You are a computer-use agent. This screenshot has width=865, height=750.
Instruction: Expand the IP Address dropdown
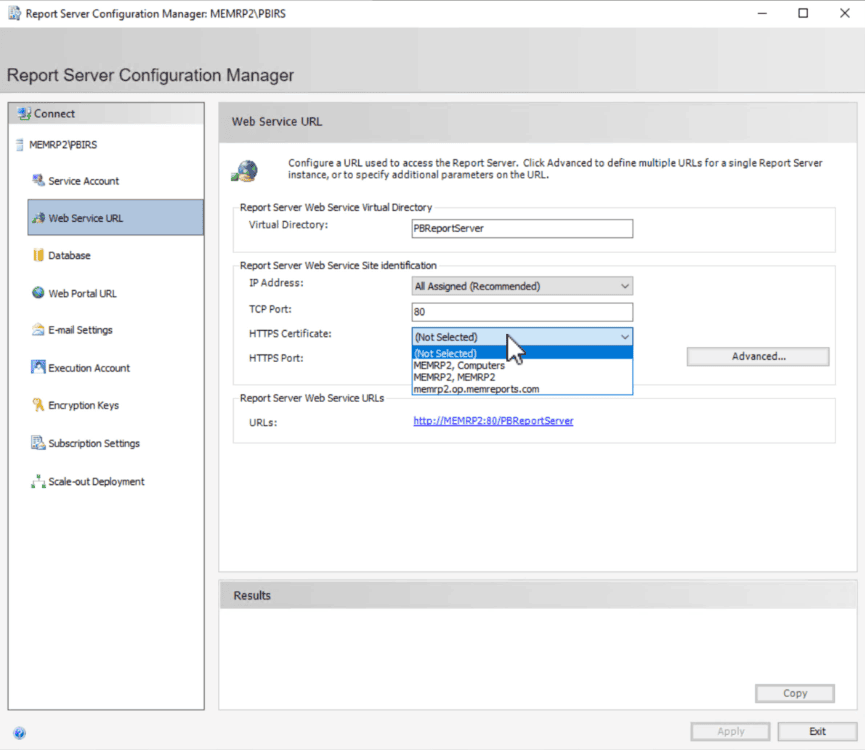(x=522, y=286)
